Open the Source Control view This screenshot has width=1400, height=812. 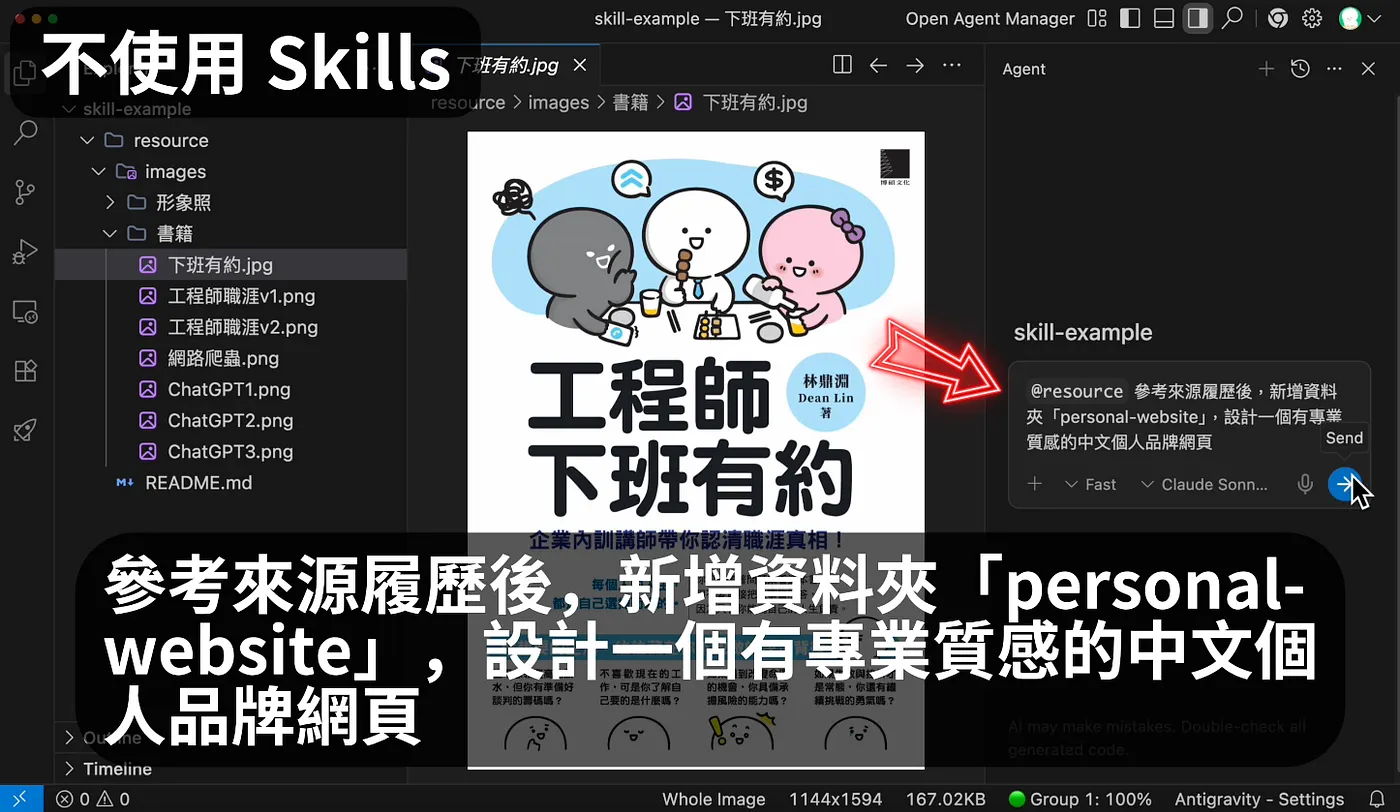(x=26, y=192)
